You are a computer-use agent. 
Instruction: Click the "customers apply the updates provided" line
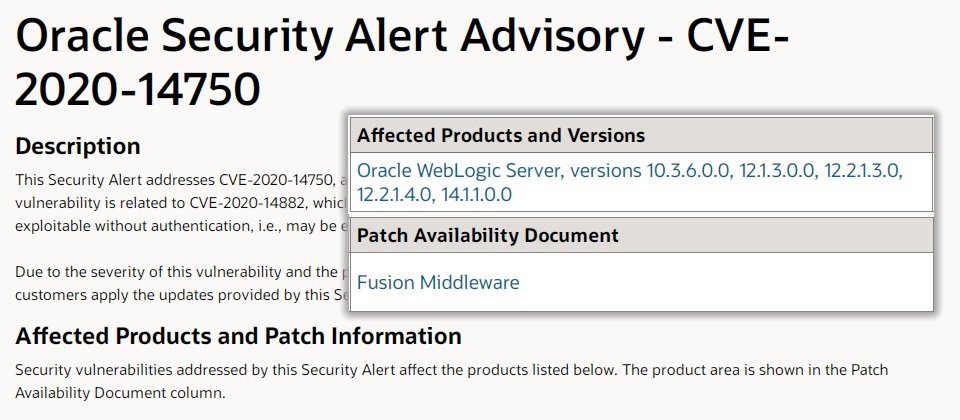point(182,295)
